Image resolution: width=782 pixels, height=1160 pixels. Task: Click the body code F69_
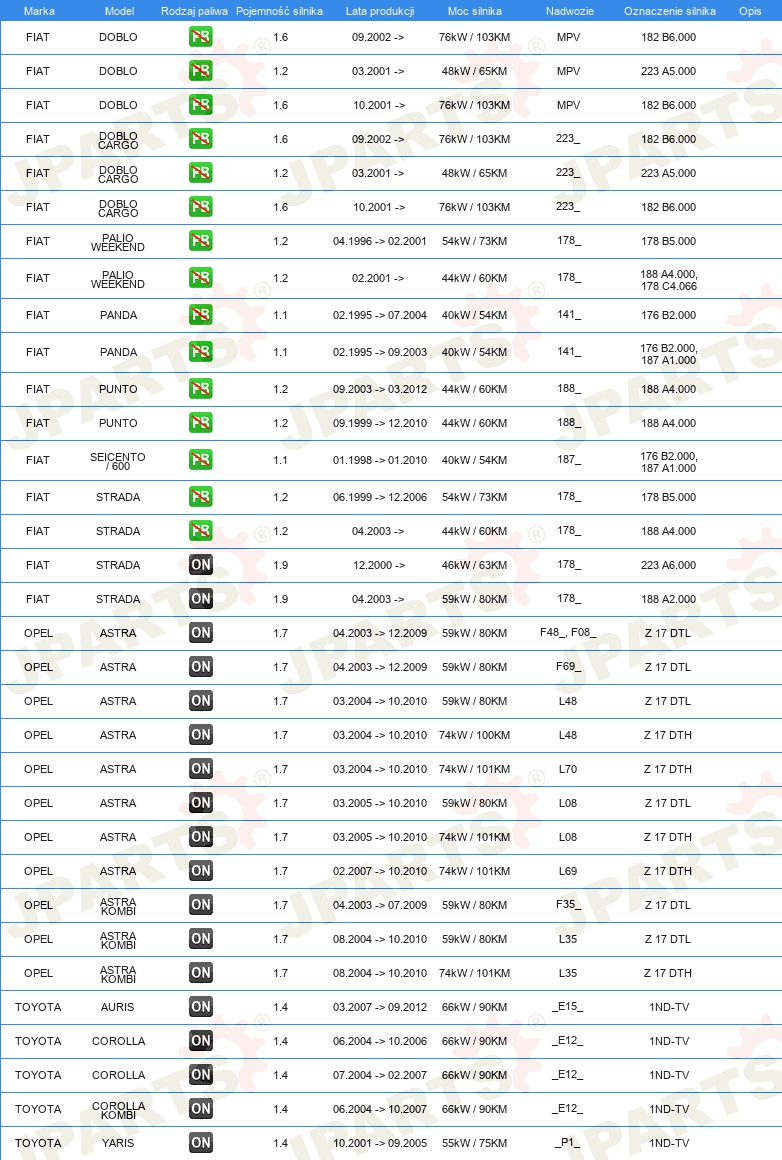pos(568,667)
